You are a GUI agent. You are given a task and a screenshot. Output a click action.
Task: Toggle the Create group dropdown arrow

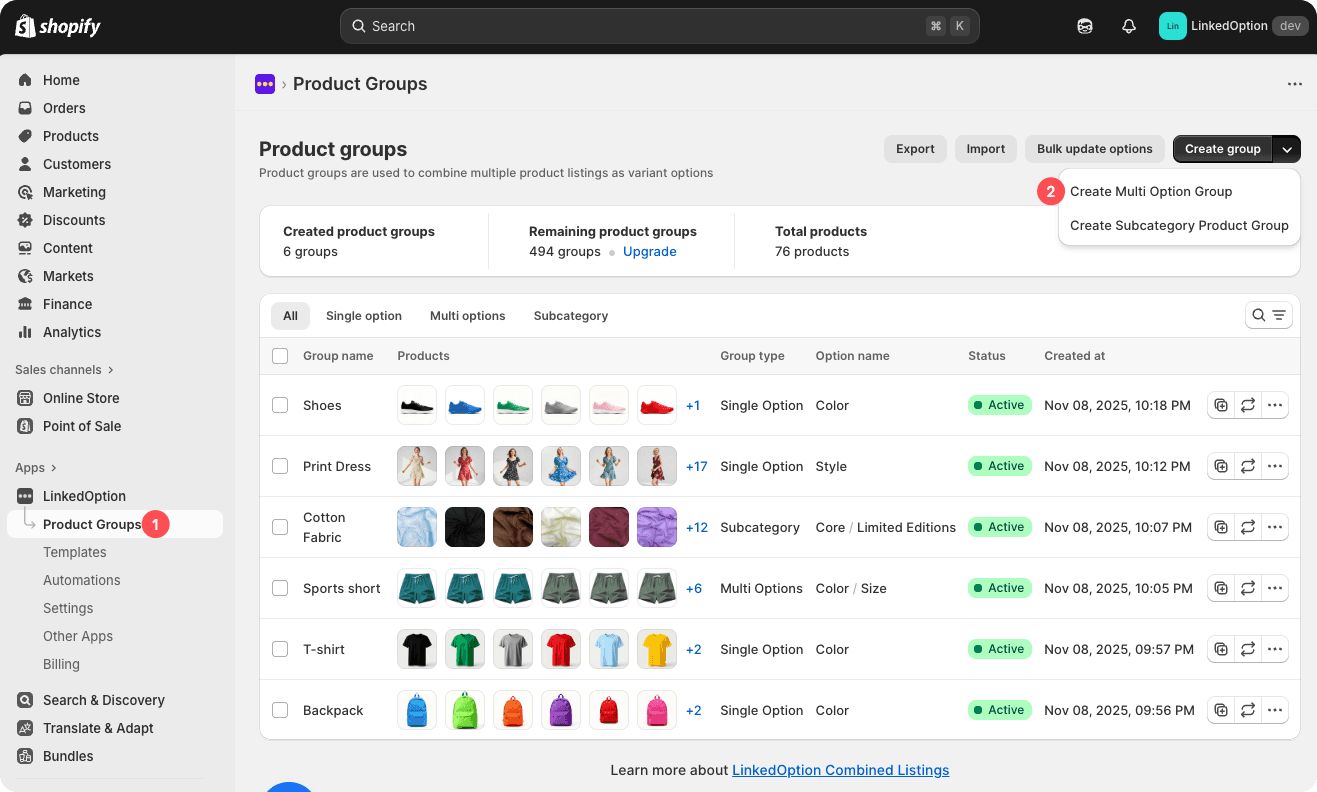pos(1288,149)
